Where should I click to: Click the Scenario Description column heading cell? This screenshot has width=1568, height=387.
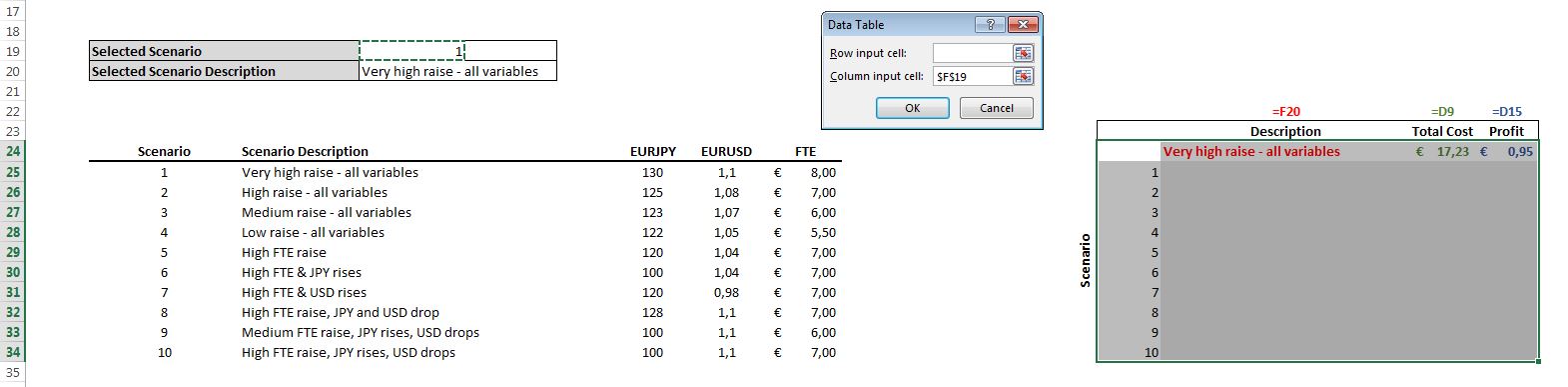click(305, 151)
